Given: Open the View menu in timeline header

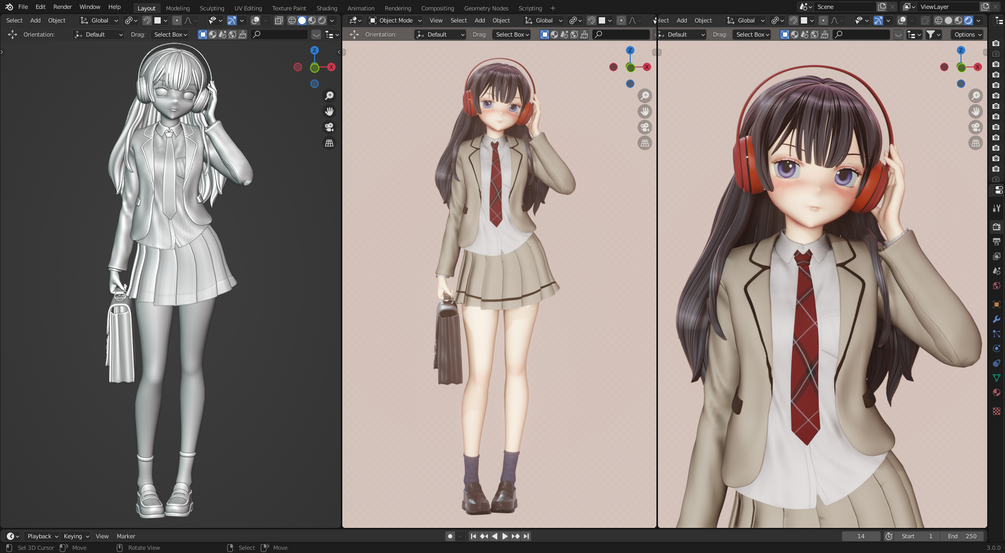Looking at the screenshot, I should tap(102, 536).
